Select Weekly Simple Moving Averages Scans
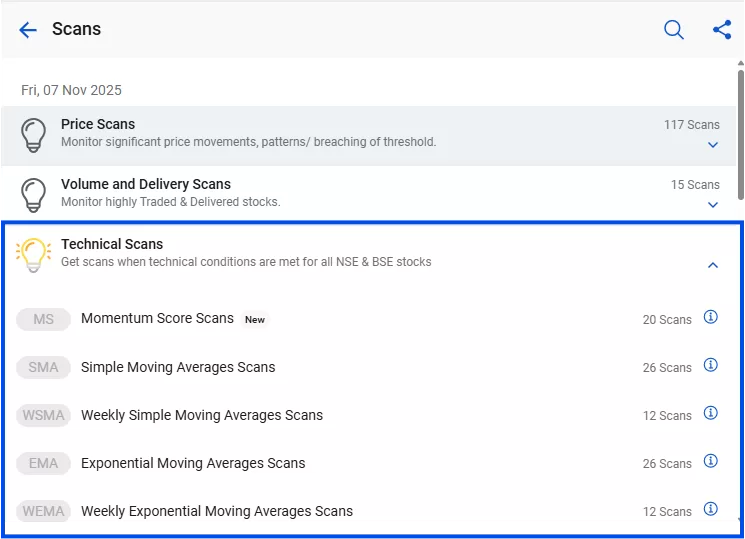This screenshot has height=539, width=745. [202, 415]
